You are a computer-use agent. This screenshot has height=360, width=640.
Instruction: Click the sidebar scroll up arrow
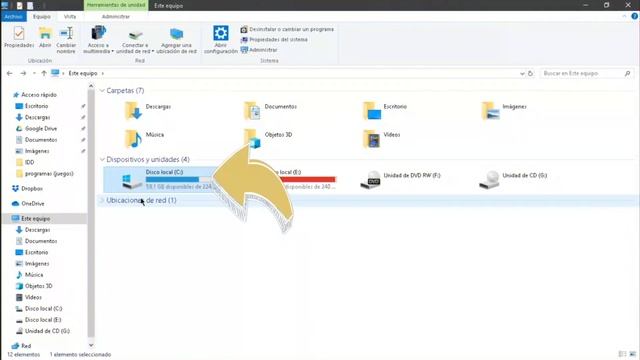click(x=91, y=86)
